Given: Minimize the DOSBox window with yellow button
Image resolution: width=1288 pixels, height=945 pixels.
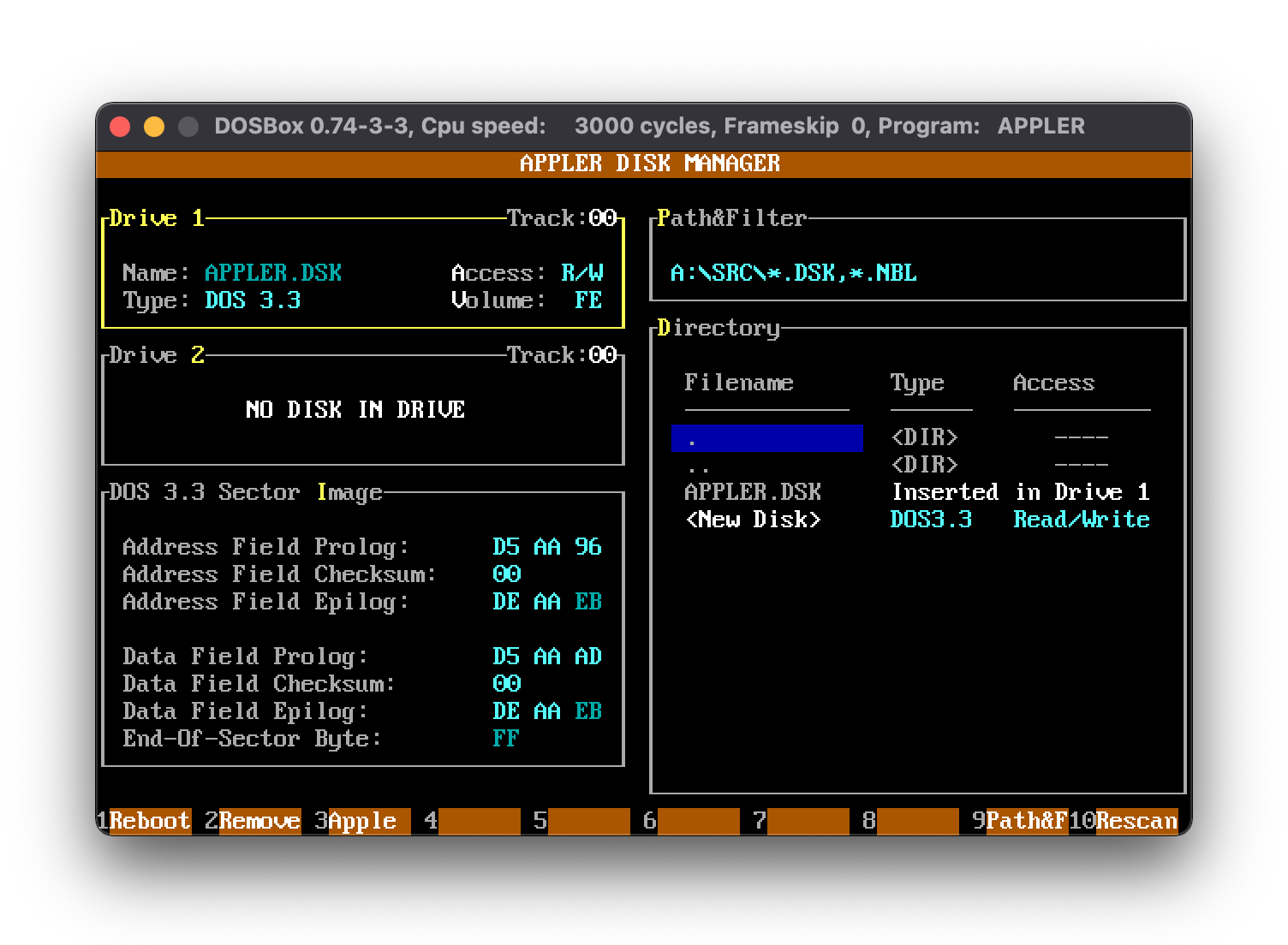Looking at the screenshot, I should pos(154,127).
